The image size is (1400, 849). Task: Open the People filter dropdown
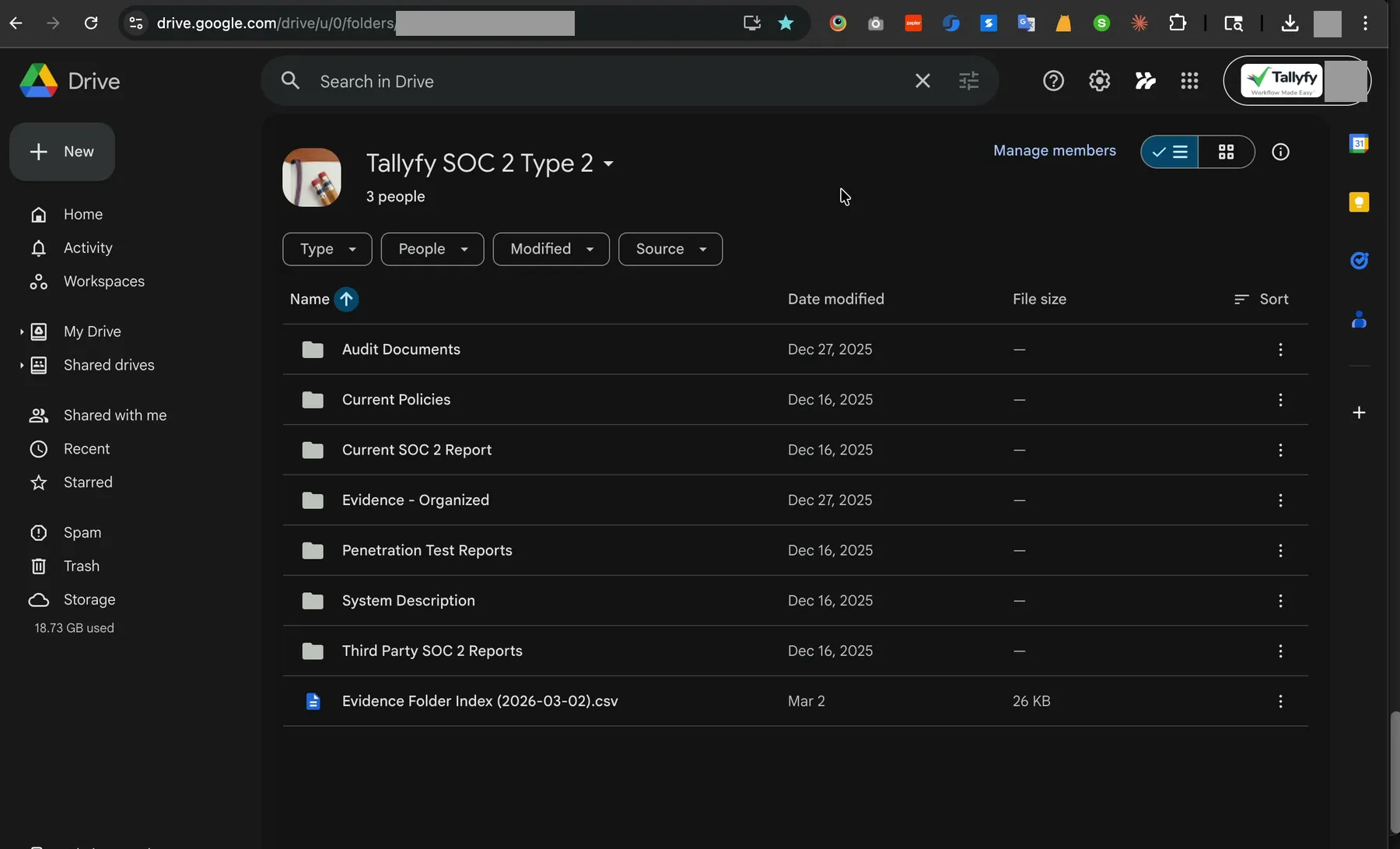[432, 249]
